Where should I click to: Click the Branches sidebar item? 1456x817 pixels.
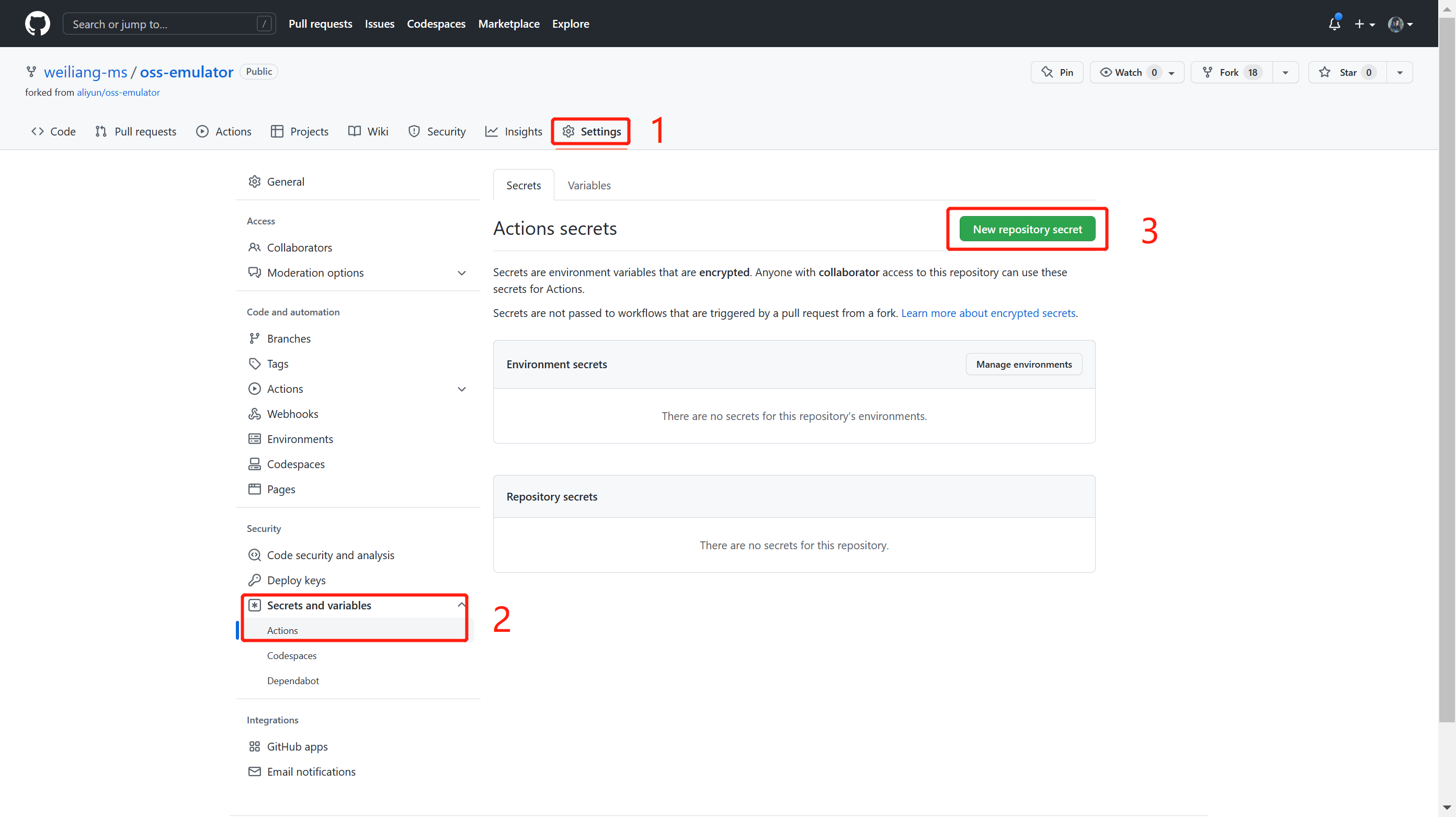(288, 339)
